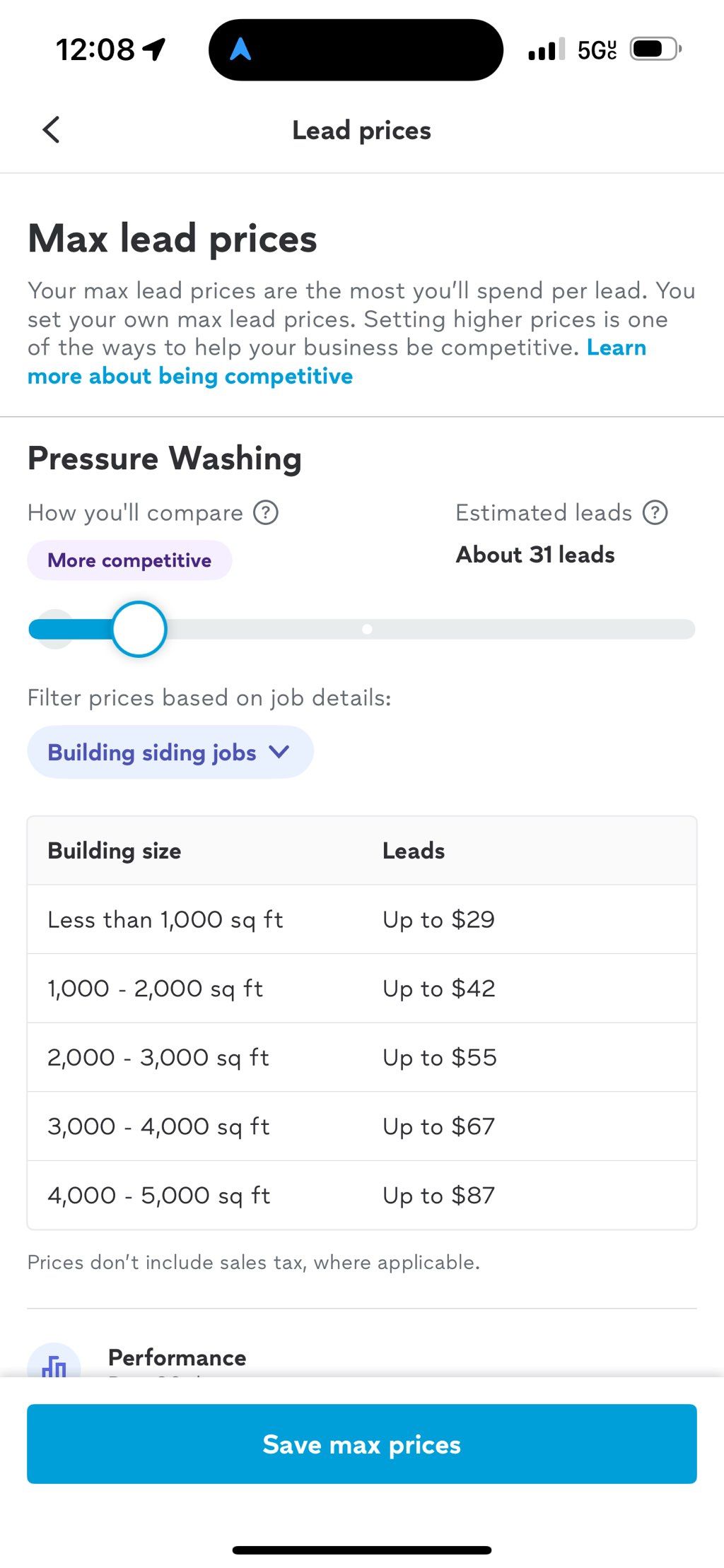
Task: Tap the Up to $87 price cell
Action: click(x=439, y=1195)
